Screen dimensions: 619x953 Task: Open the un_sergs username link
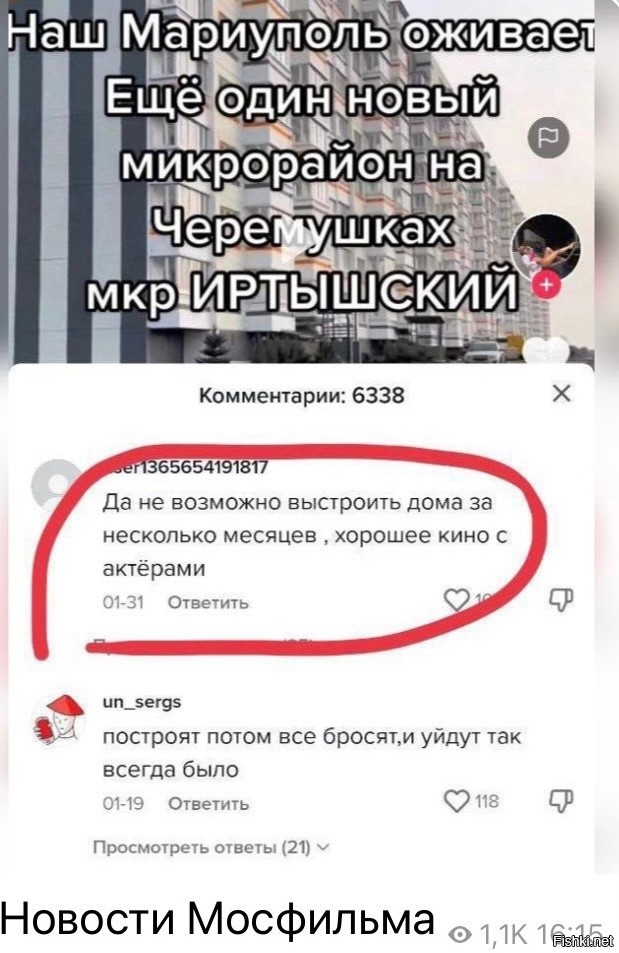pos(141,702)
